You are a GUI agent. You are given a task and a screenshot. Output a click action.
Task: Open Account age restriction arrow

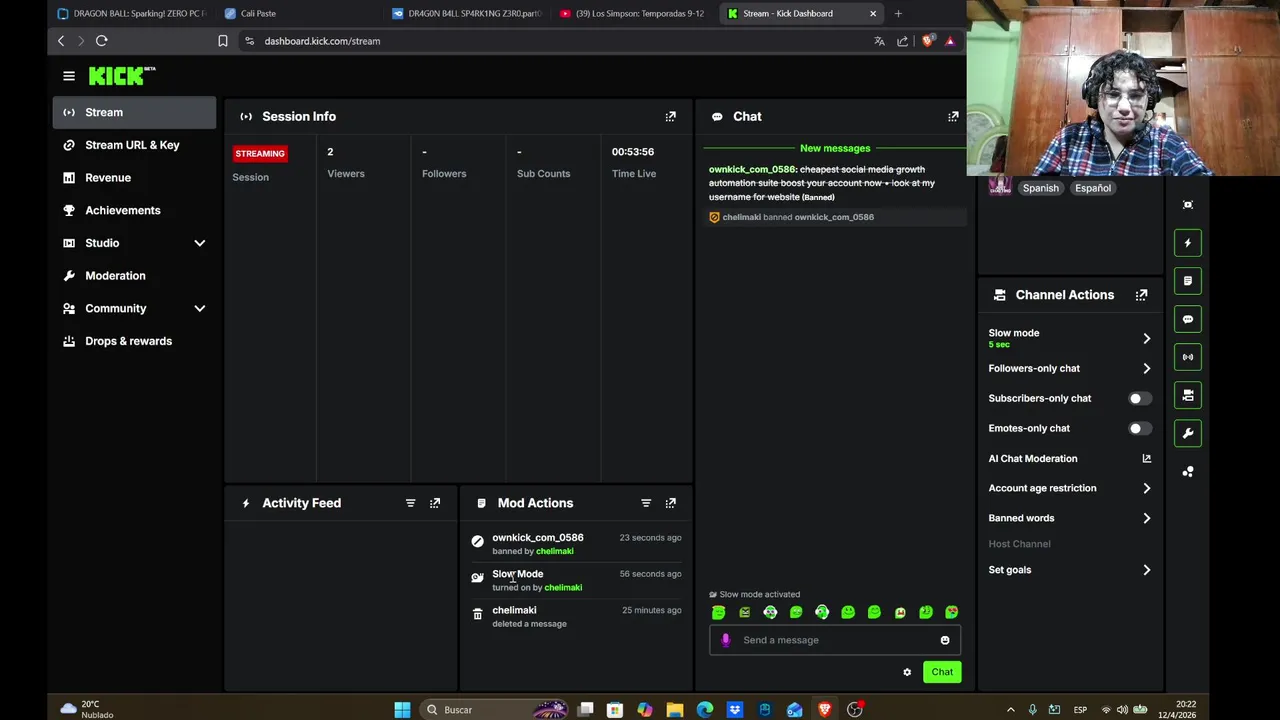tap(1146, 488)
